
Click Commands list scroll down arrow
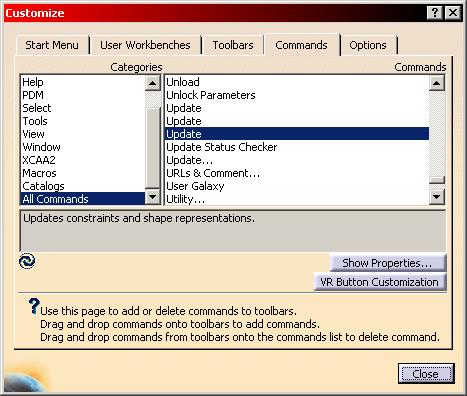[436, 197]
